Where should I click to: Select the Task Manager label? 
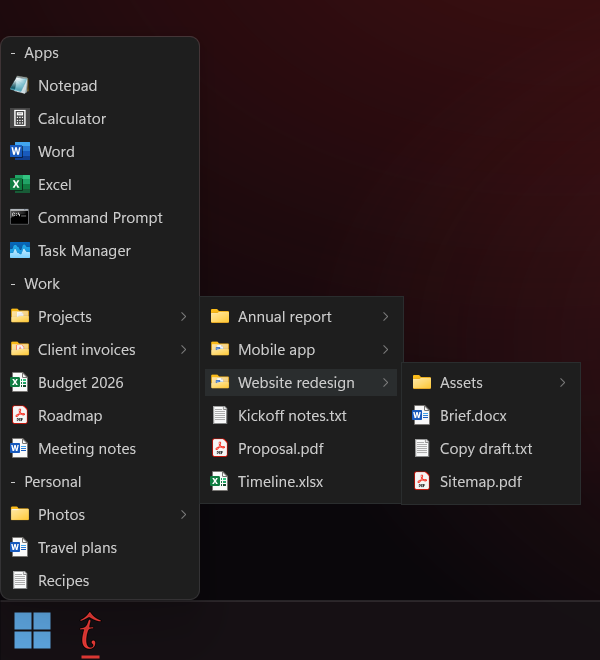click(85, 251)
